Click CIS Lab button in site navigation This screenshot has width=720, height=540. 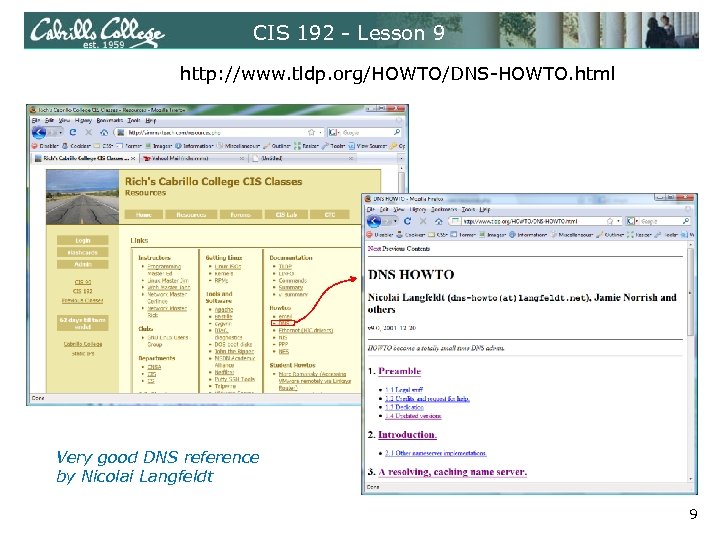[286, 214]
